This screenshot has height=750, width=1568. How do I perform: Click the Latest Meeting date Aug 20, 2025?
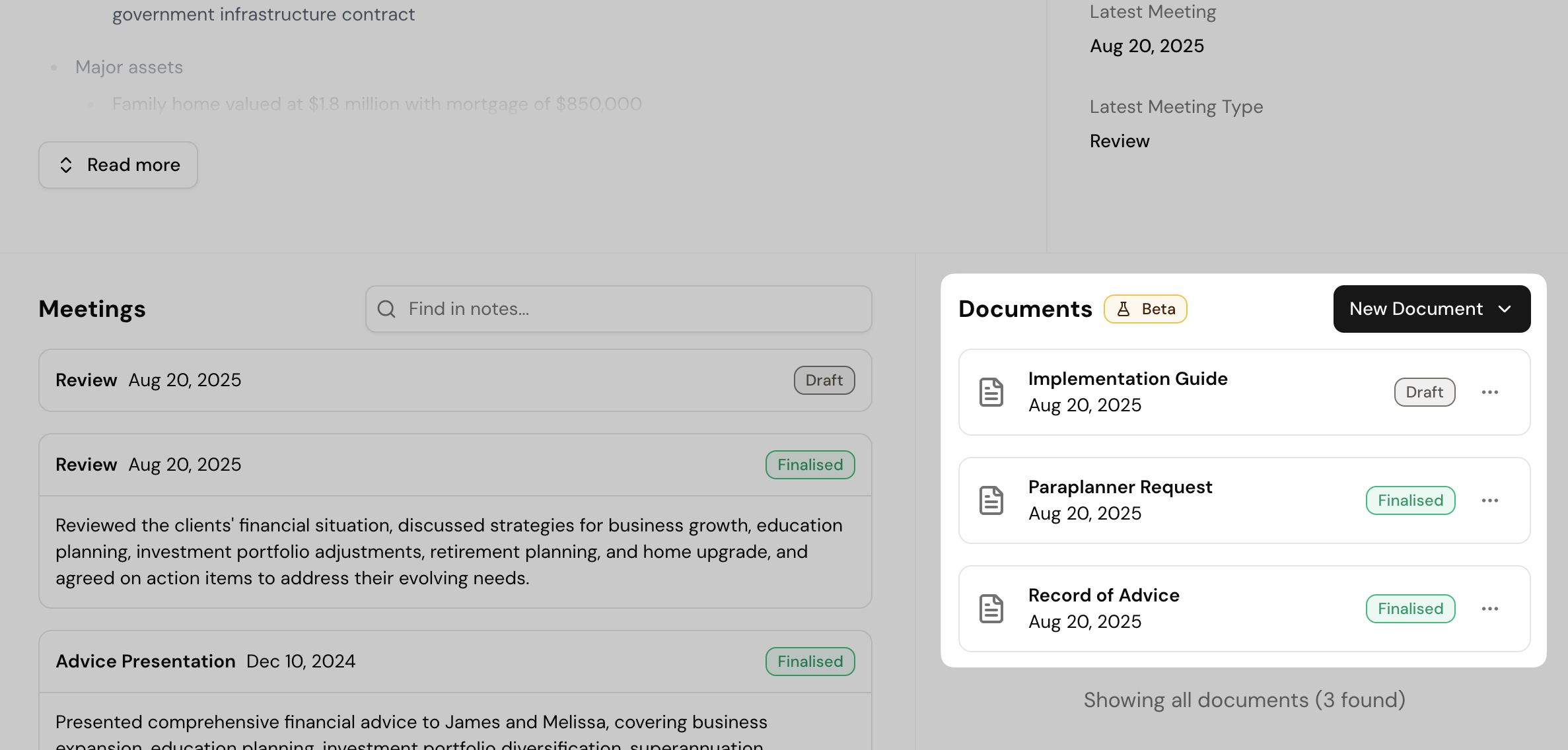[x=1147, y=46]
